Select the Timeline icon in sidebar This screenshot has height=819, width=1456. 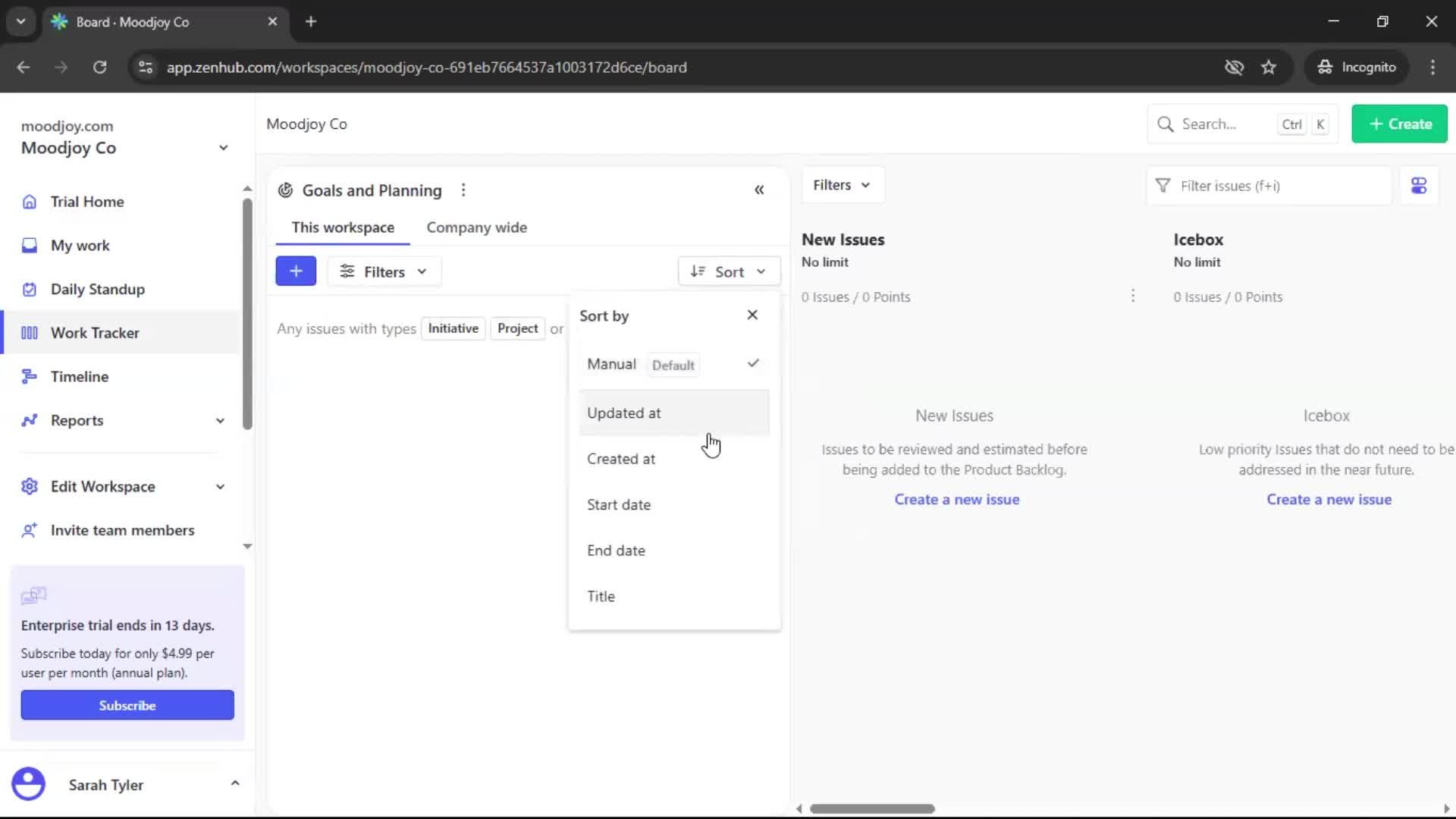tap(28, 376)
